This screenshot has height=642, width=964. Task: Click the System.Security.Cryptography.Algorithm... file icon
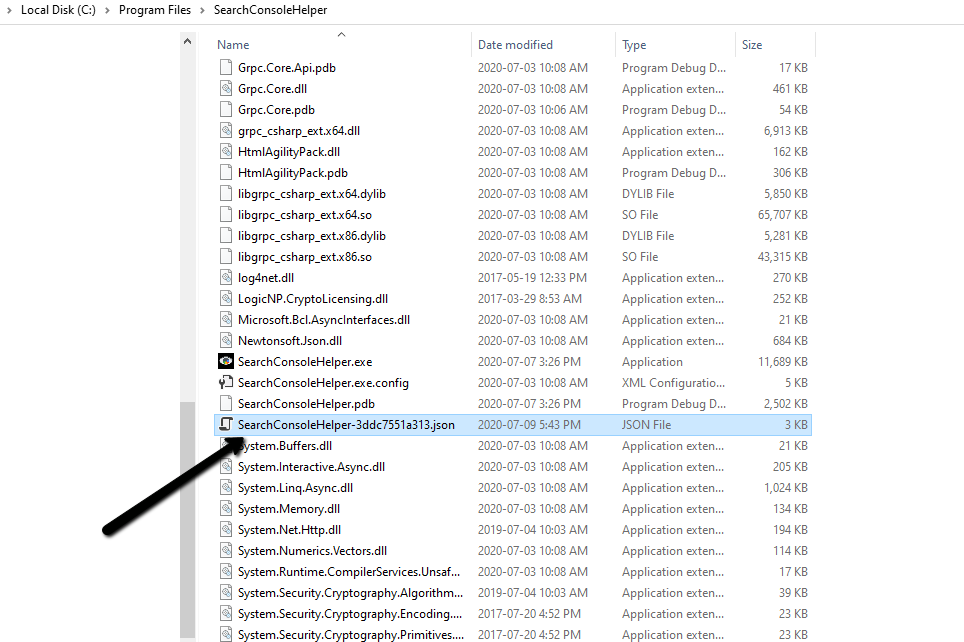click(x=226, y=593)
